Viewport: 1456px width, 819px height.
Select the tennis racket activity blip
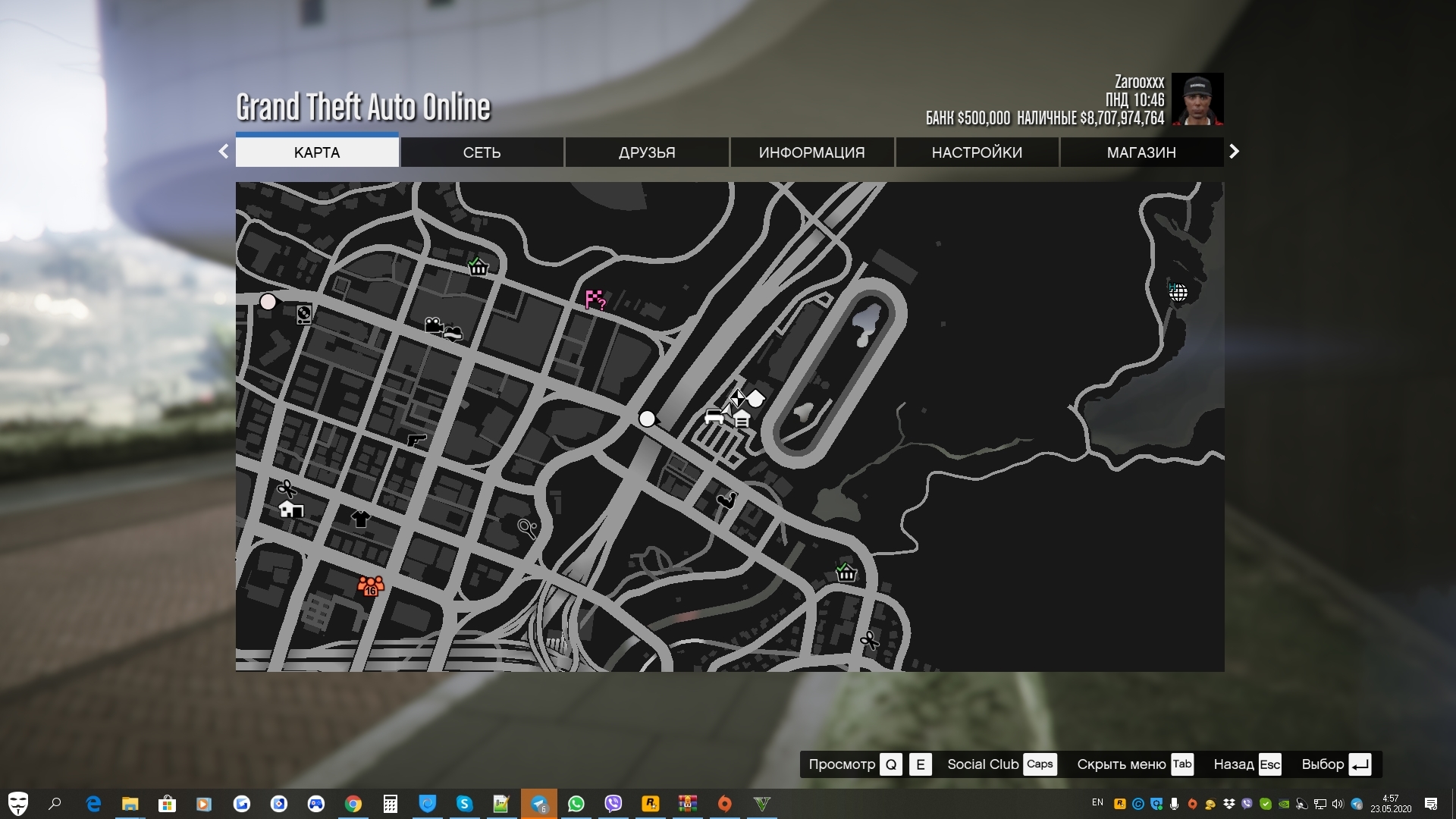(527, 527)
